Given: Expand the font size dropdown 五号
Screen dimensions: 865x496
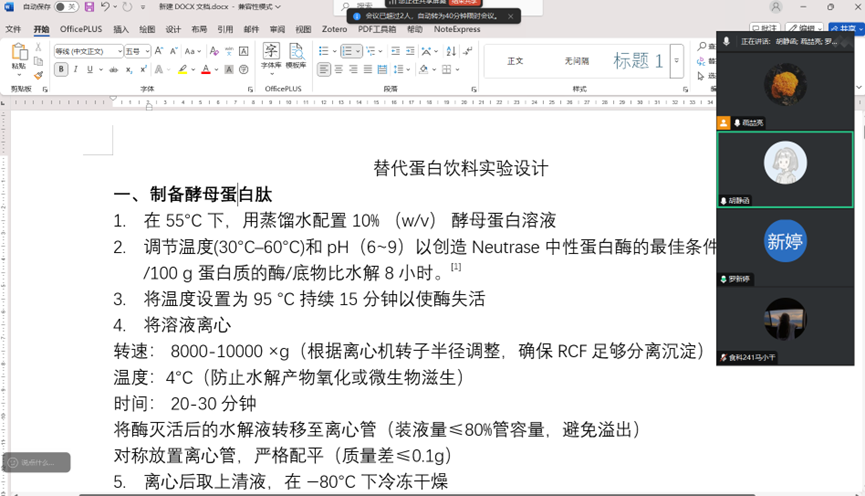Looking at the screenshot, I should 148,51.
